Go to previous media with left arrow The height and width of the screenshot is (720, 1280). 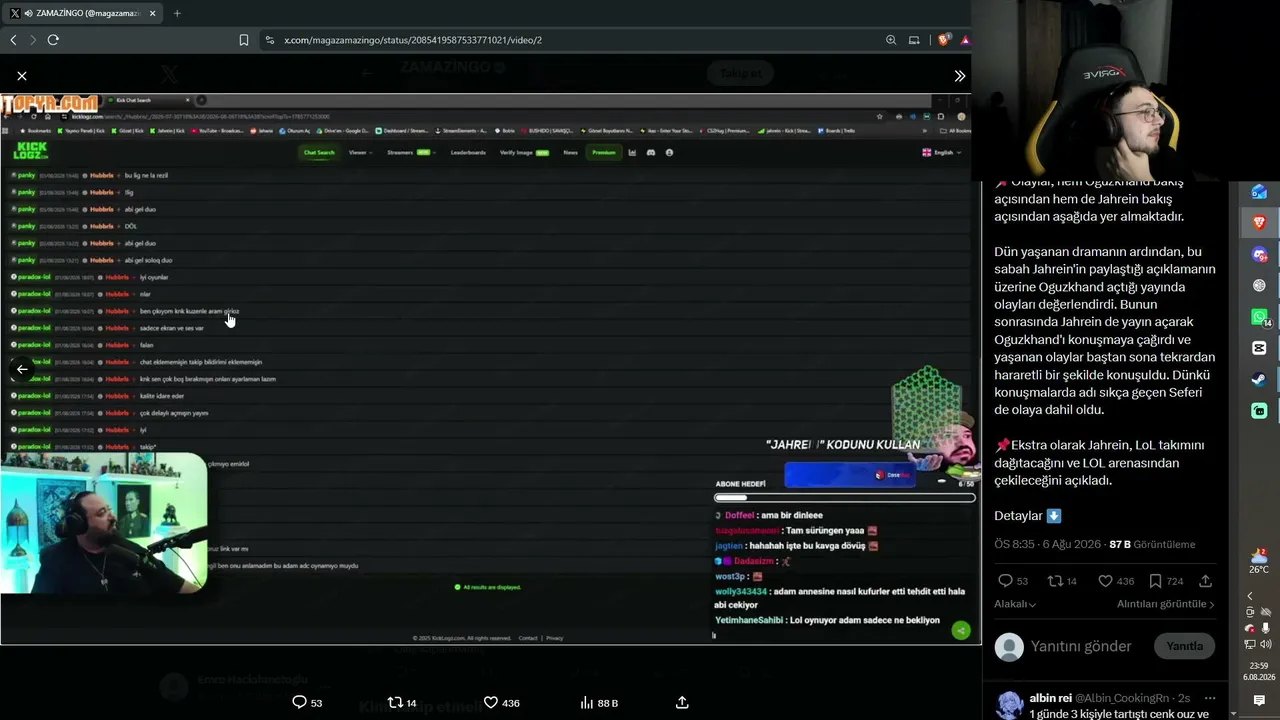pos(22,369)
